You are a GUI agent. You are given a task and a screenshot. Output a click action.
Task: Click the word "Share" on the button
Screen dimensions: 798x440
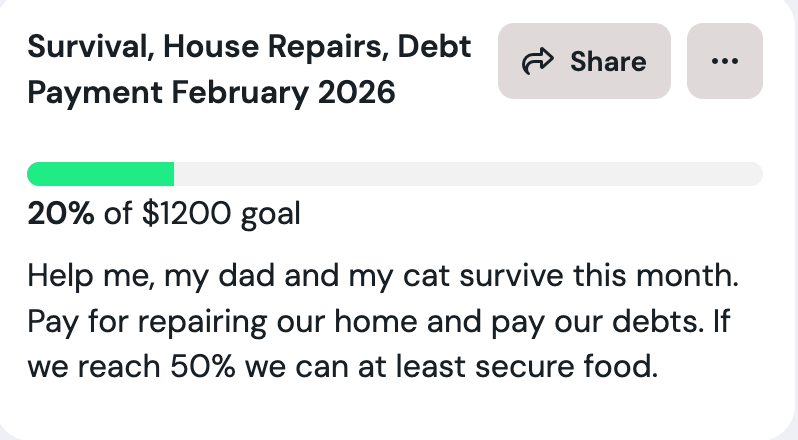coord(608,62)
